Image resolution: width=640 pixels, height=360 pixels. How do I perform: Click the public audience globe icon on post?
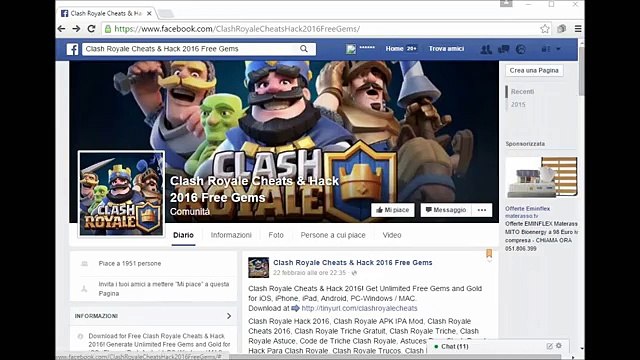pyautogui.click(x=354, y=273)
